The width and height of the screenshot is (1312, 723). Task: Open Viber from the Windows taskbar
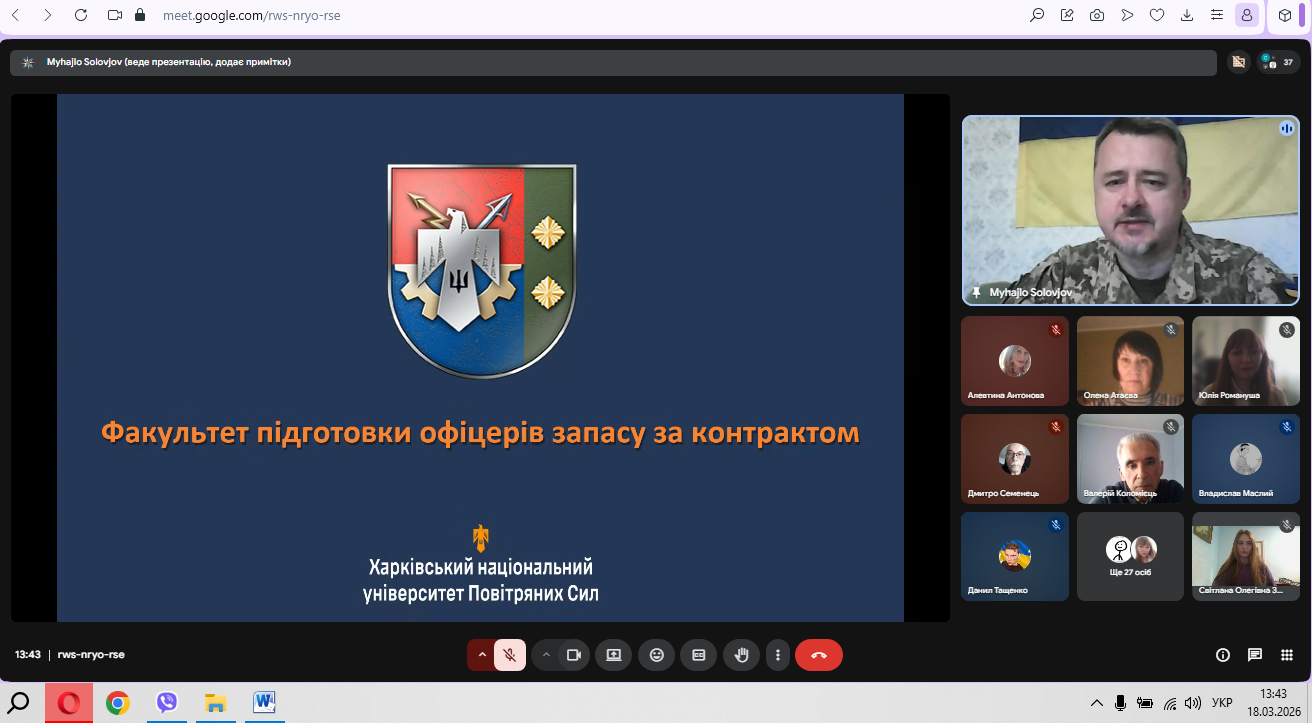coord(167,703)
